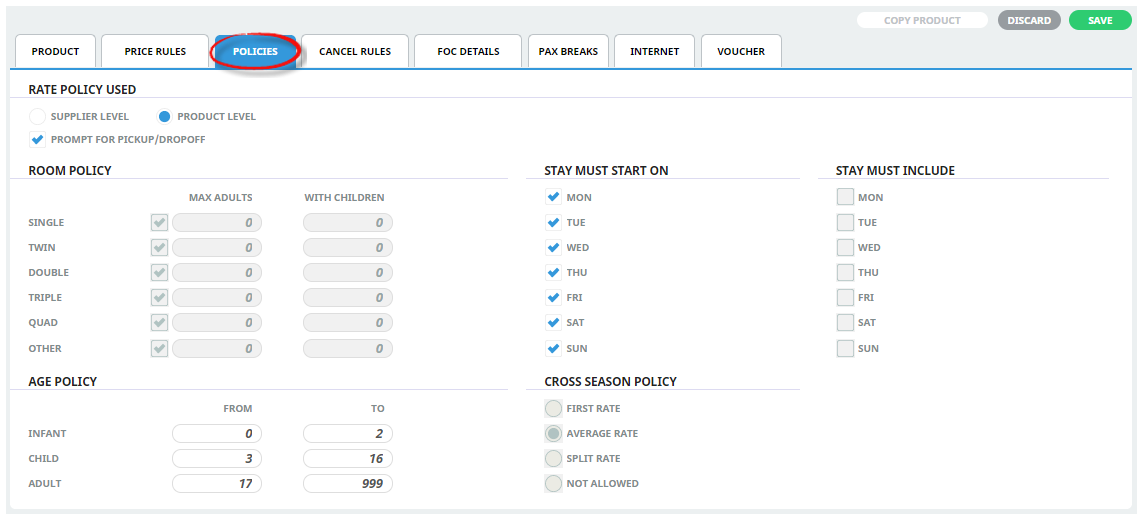This screenshot has width=1142, height=520.
Task: Check WED under Stay Must Include
Action: pos(845,248)
